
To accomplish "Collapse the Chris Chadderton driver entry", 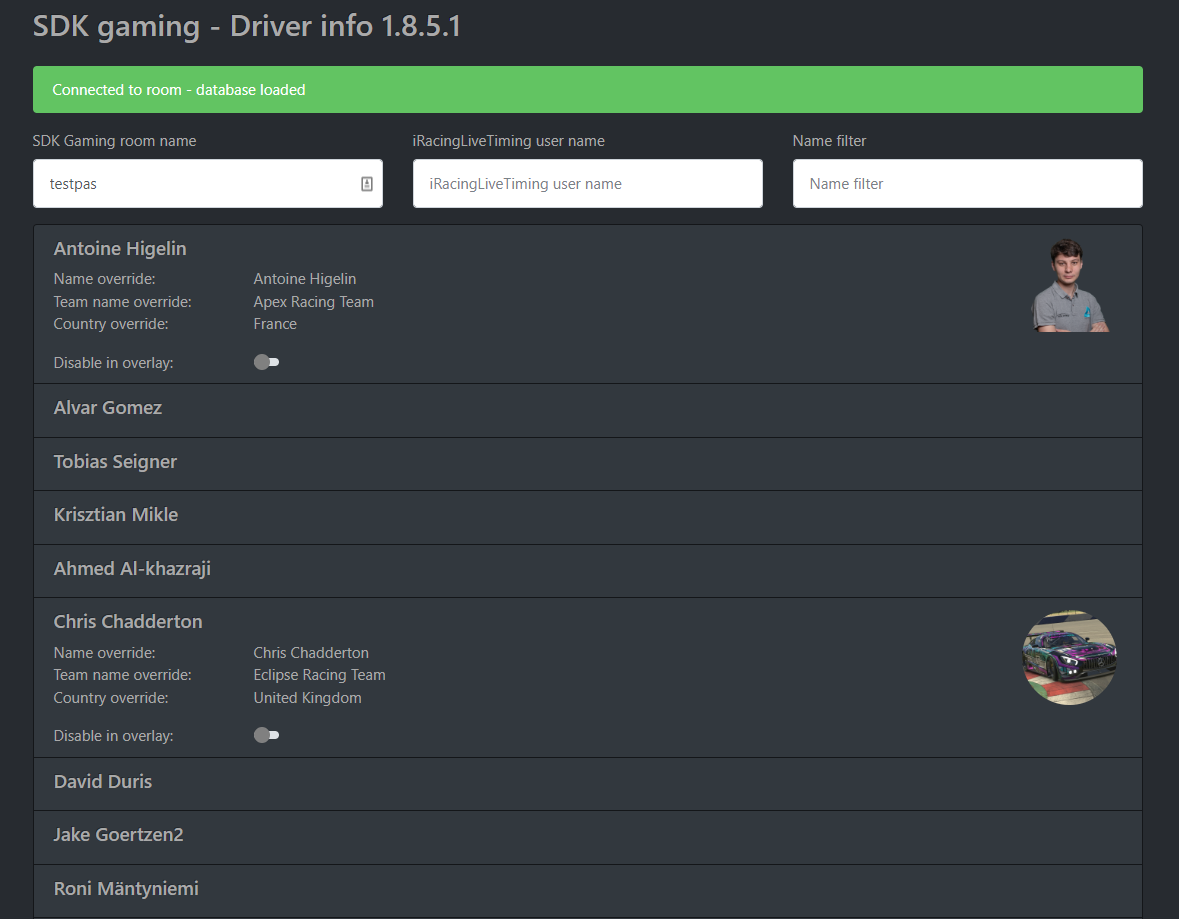I will (128, 622).
